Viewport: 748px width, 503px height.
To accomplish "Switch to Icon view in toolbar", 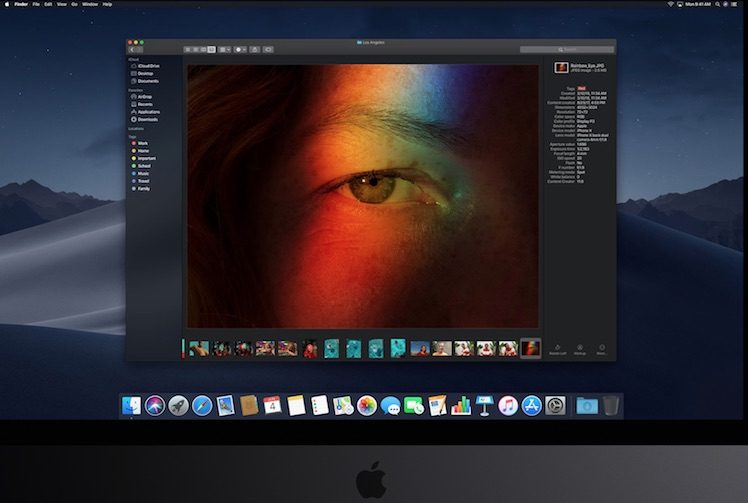I will click(187, 49).
